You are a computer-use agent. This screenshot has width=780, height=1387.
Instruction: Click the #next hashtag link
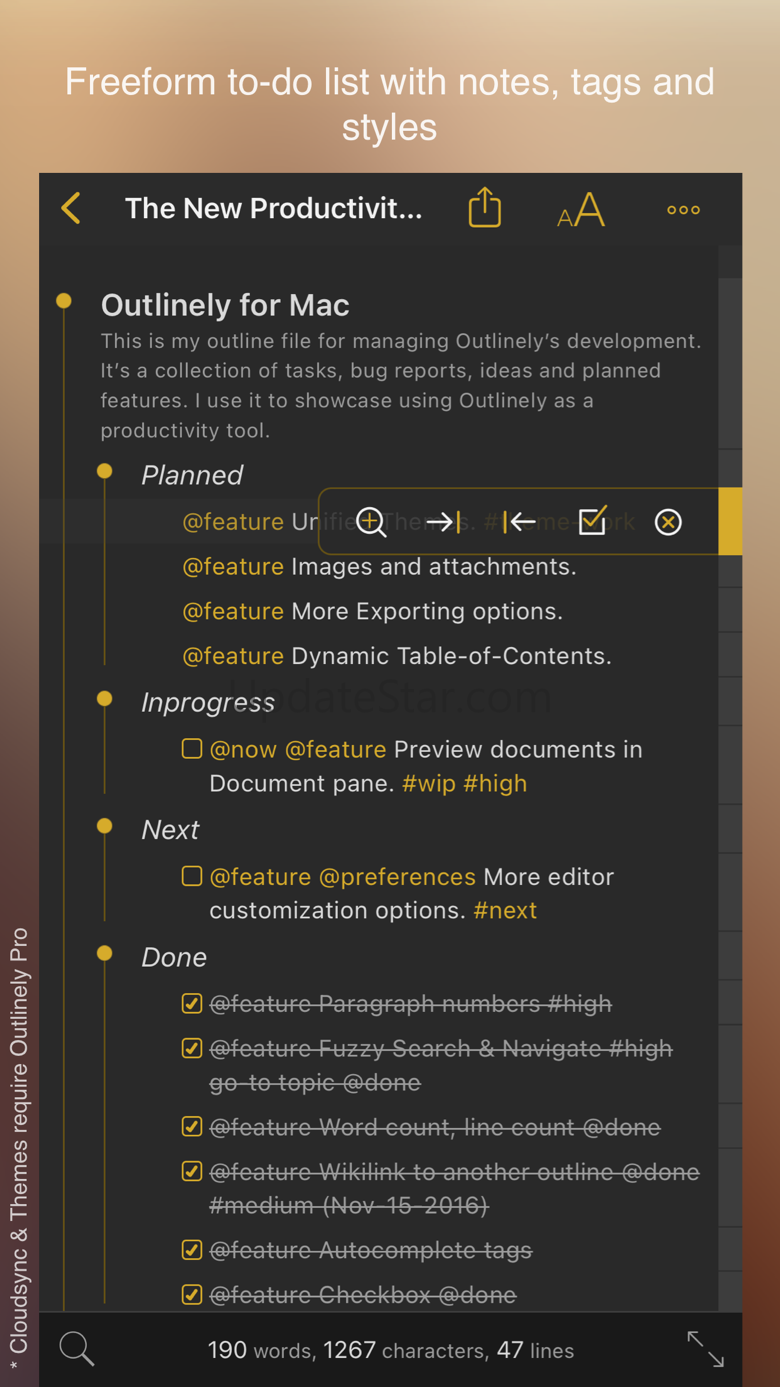(505, 910)
